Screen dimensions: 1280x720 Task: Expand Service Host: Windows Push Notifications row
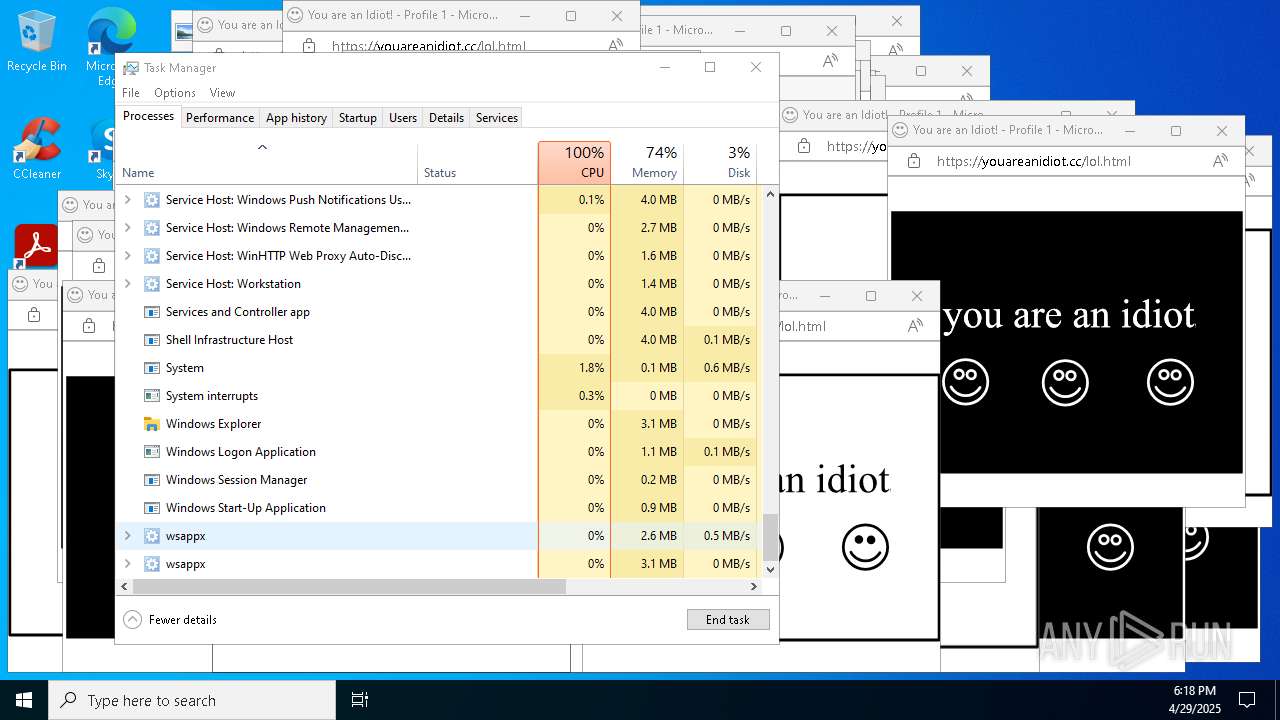point(127,199)
